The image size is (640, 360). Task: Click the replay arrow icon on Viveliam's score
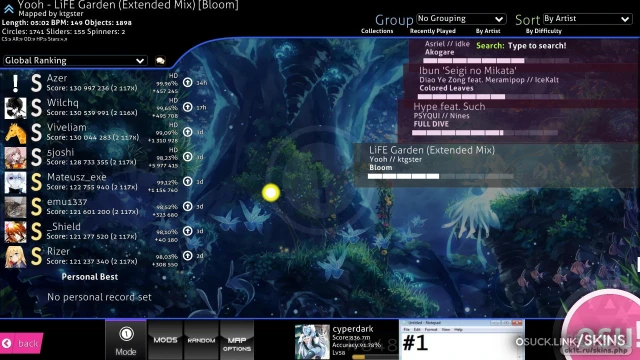click(x=187, y=132)
